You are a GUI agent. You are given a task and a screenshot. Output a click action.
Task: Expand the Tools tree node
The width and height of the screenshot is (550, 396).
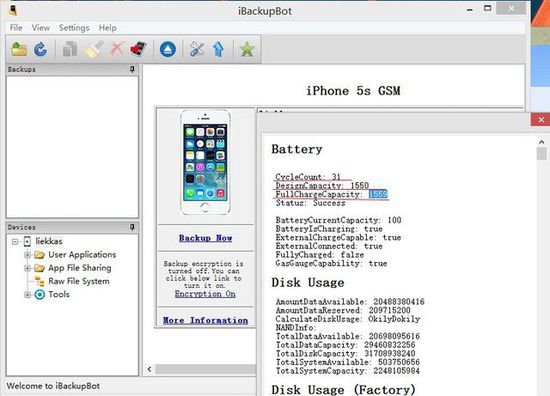[27, 295]
